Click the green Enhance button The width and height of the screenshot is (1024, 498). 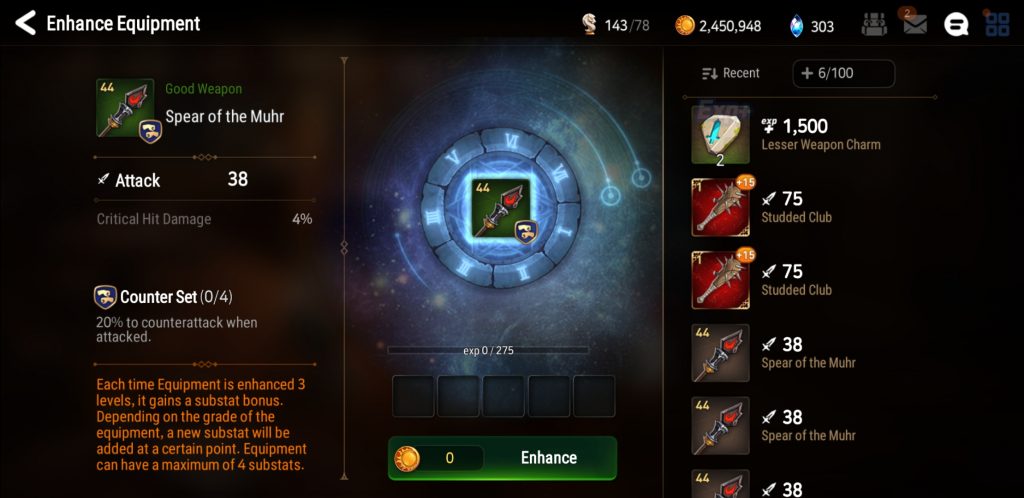(x=502, y=458)
